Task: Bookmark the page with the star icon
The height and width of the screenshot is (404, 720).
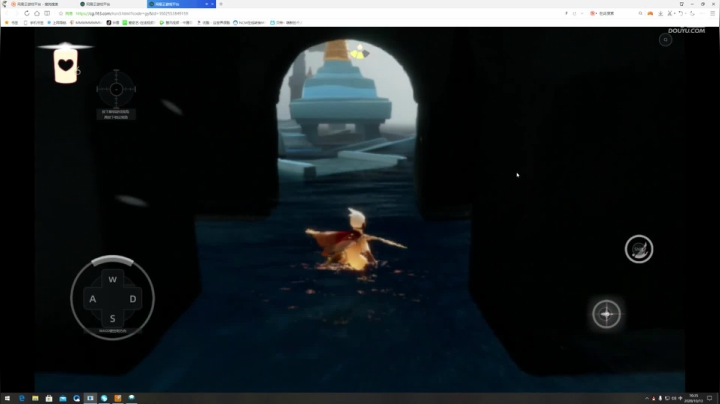Action: [61, 13]
